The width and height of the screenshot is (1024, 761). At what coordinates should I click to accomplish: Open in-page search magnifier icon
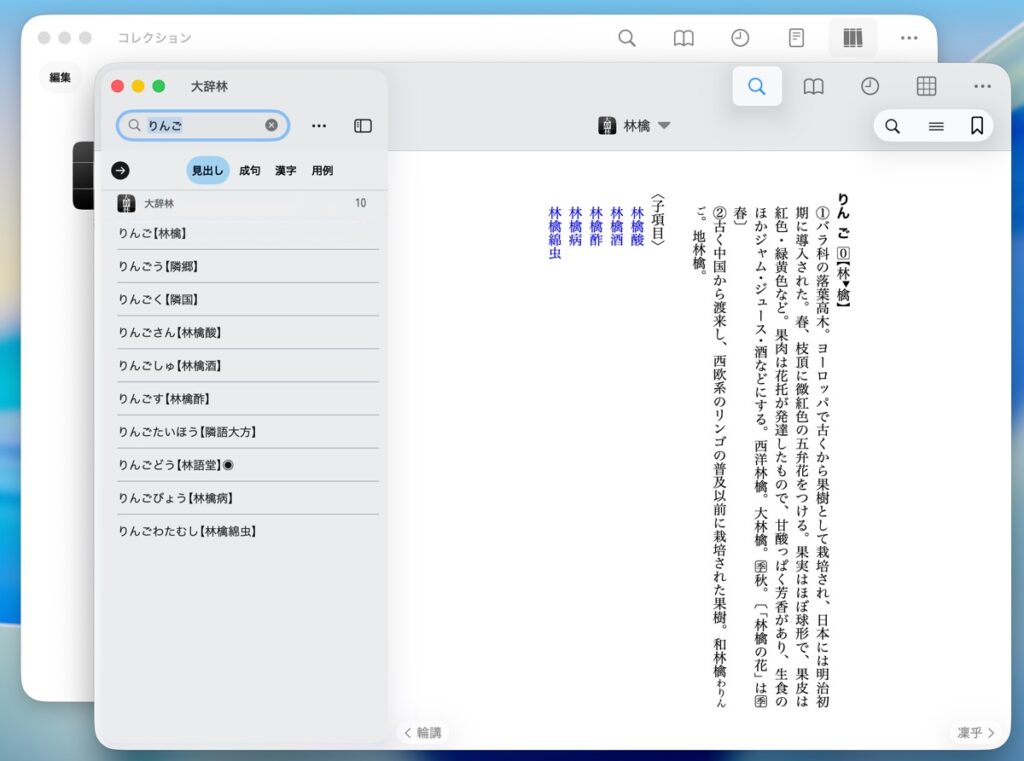coord(893,126)
